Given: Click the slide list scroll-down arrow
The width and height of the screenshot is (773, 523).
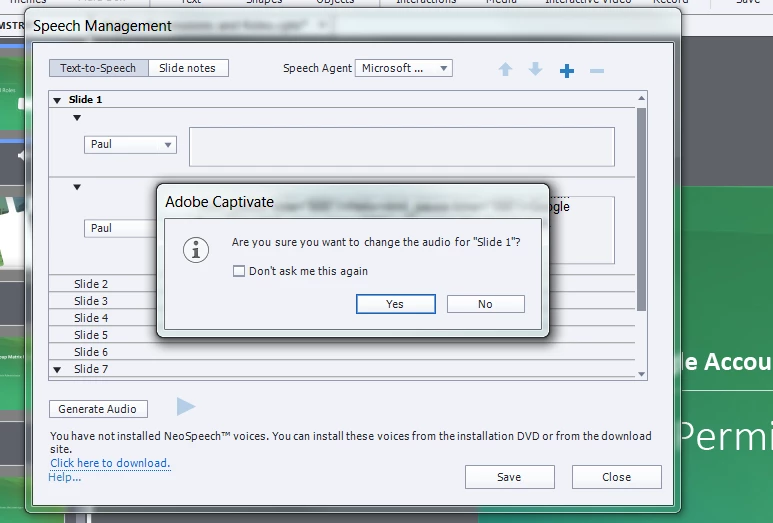Looking at the screenshot, I should click(641, 374).
